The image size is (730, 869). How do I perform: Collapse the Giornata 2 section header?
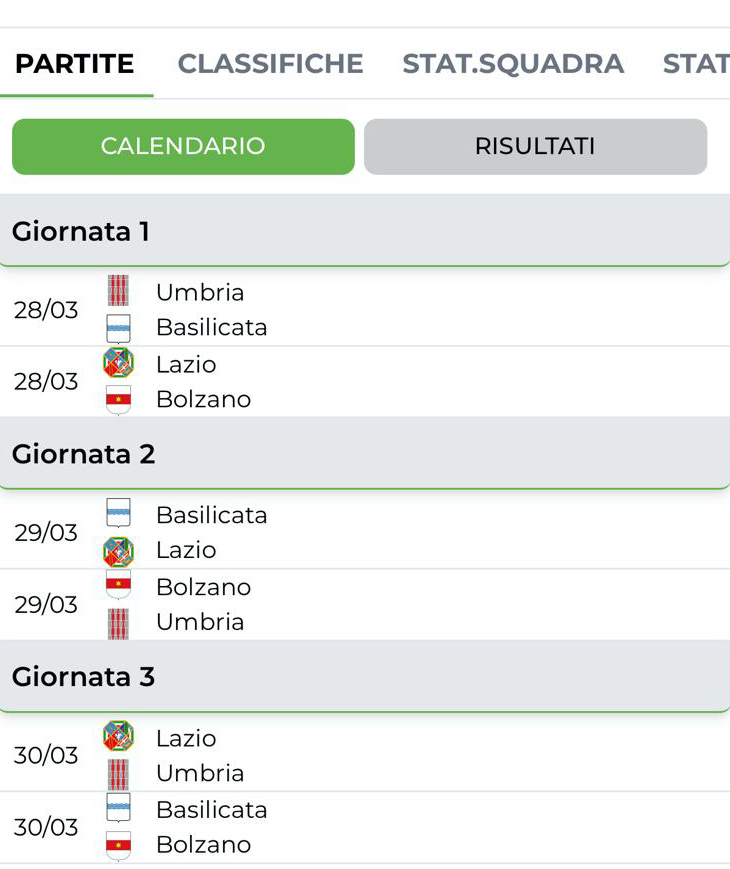pos(365,455)
